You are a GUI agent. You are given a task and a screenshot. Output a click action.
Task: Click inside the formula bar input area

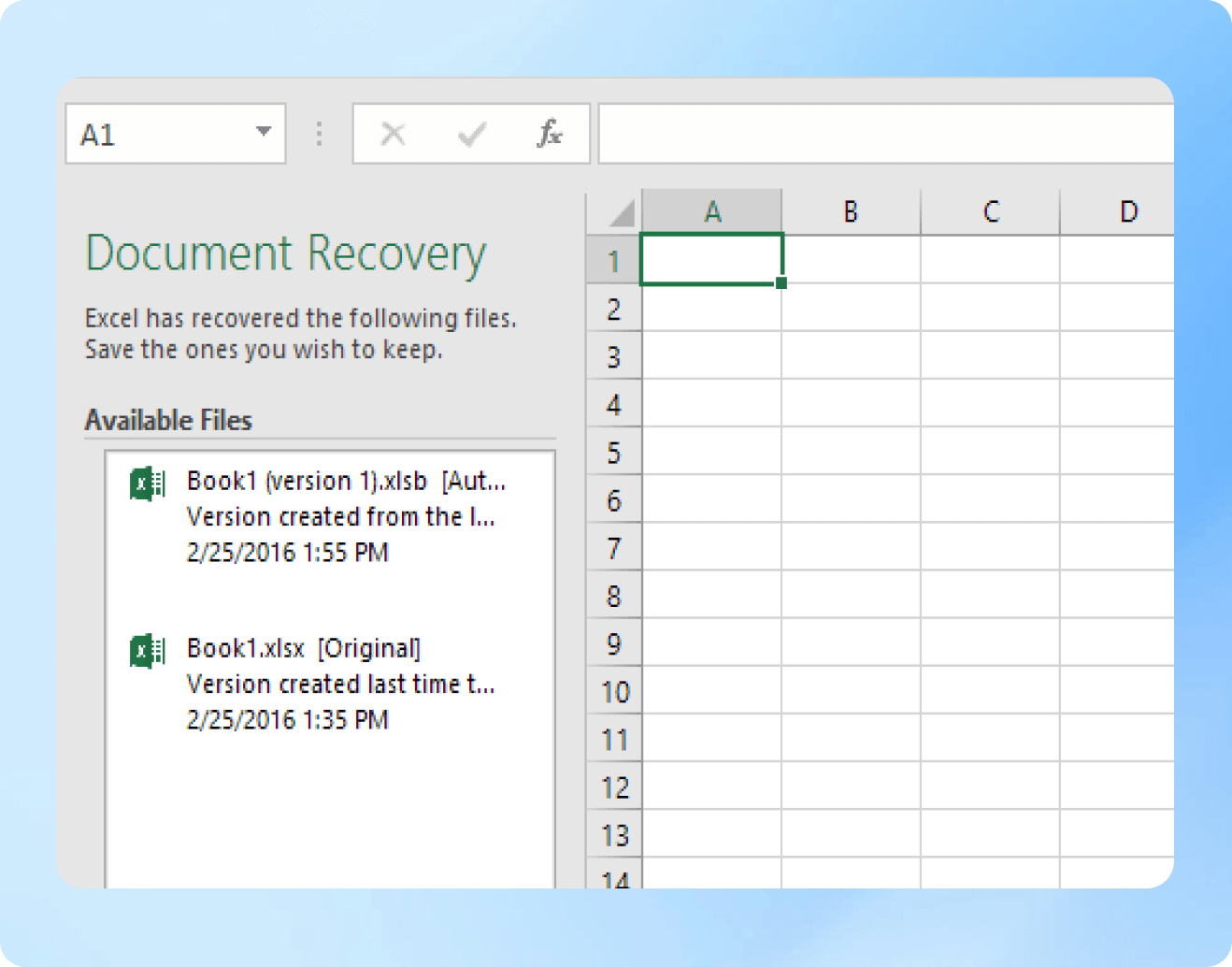[x=885, y=132]
